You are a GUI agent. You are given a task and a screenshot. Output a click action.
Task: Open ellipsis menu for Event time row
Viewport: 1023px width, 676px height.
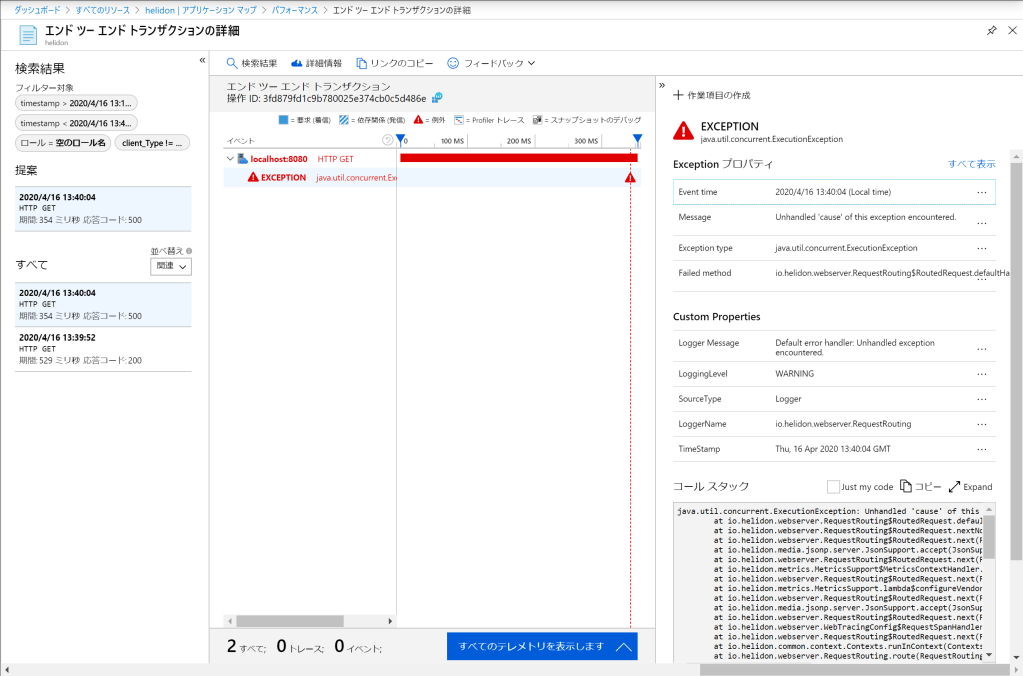click(x=981, y=192)
